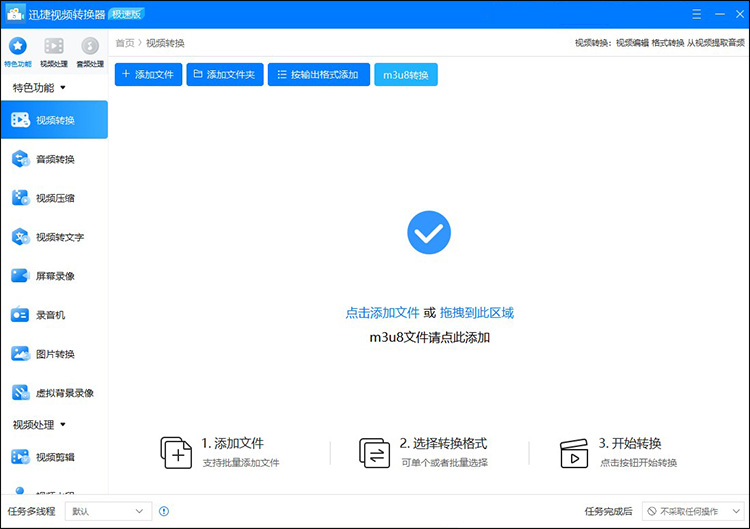Open 录音机 in the sidebar

[x=54, y=315]
